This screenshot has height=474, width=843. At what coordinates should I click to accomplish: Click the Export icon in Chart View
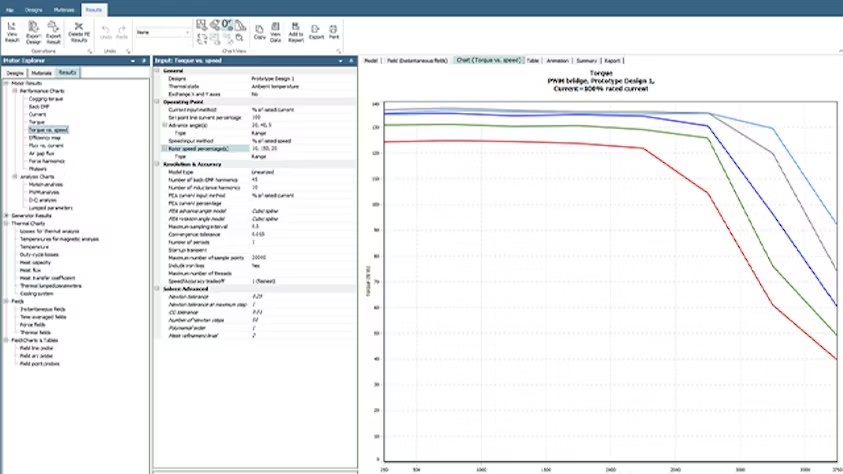316,28
